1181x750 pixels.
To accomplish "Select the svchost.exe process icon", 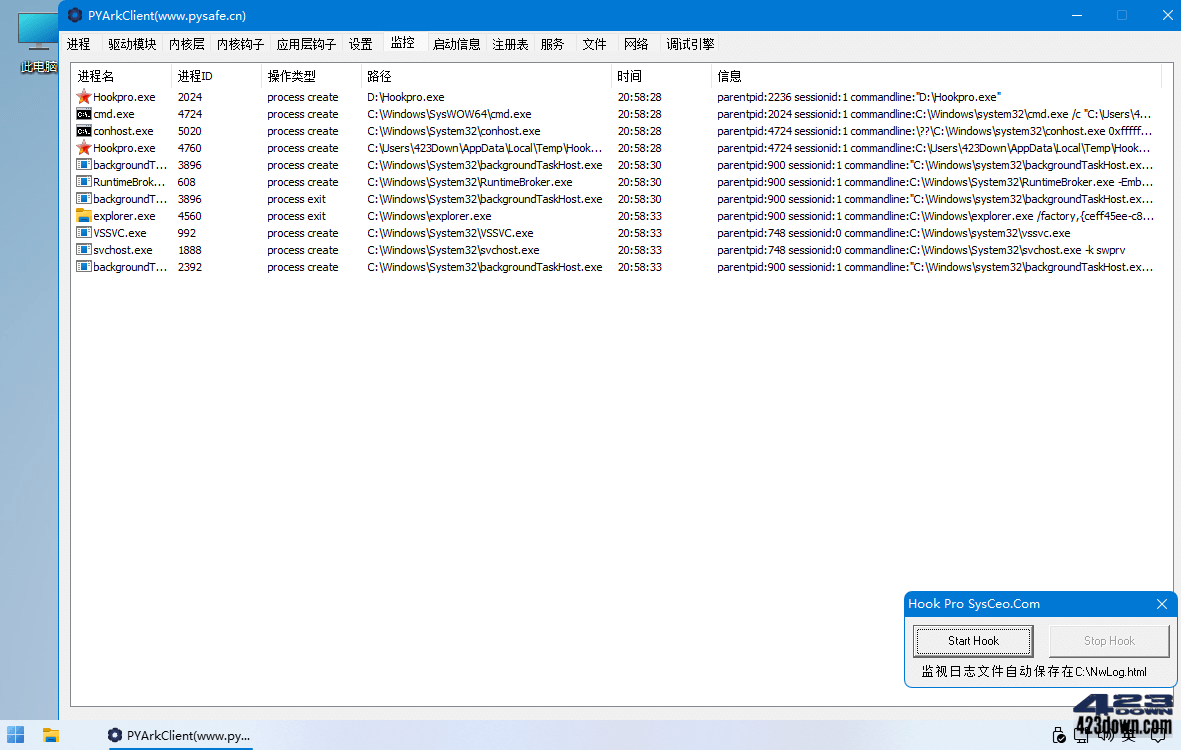I will pyautogui.click(x=84, y=250).
